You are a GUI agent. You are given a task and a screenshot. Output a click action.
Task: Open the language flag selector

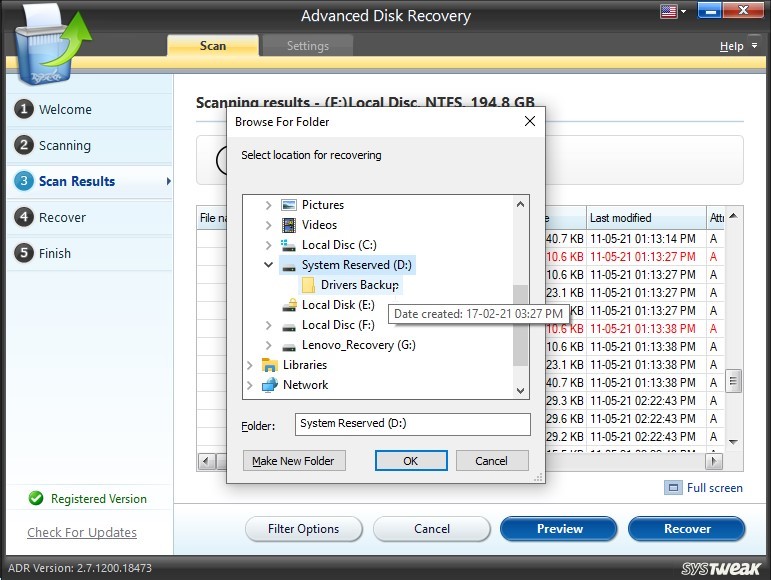point(668,11)
